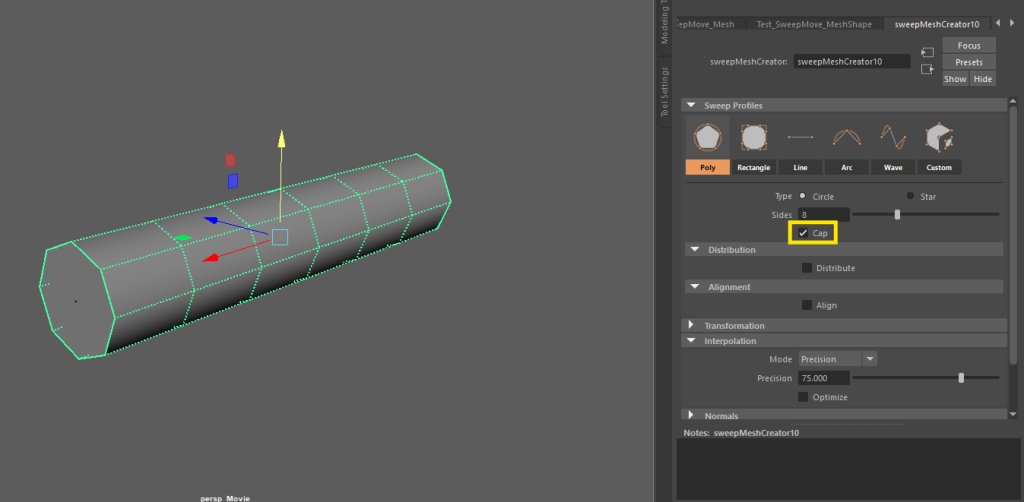This screenshot has width=1024, height=502.
Task: Click the Focus button
Action: [969, 46]
